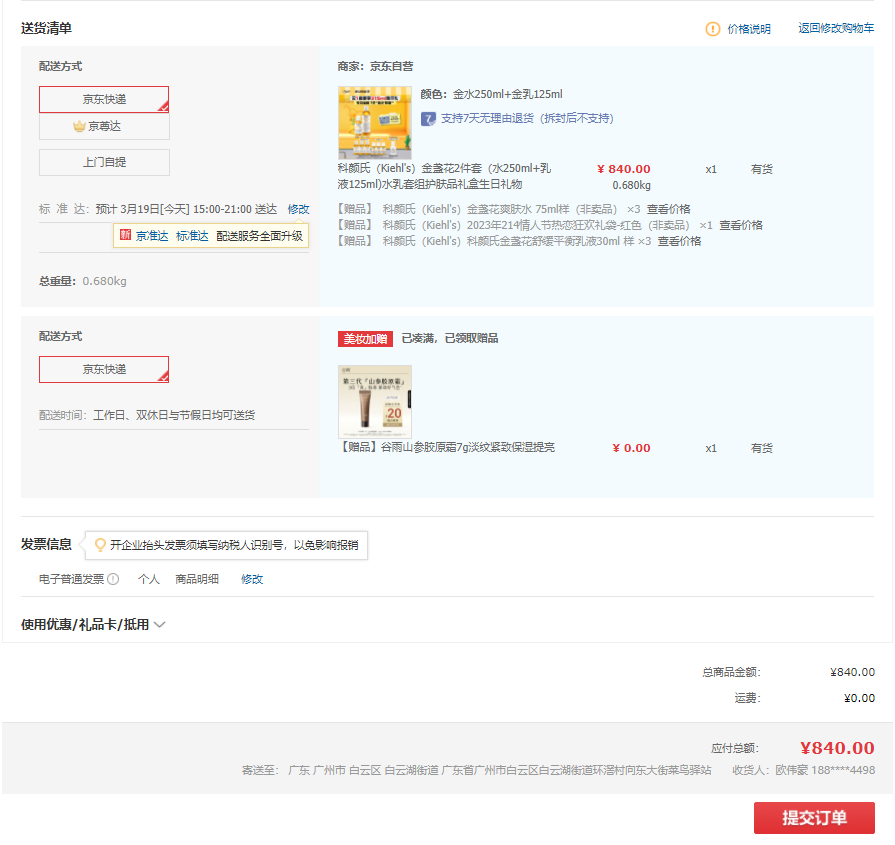
Task: Open the 谷雨山参胶原霜 gift thumbnail
Action: click(375, 401)
